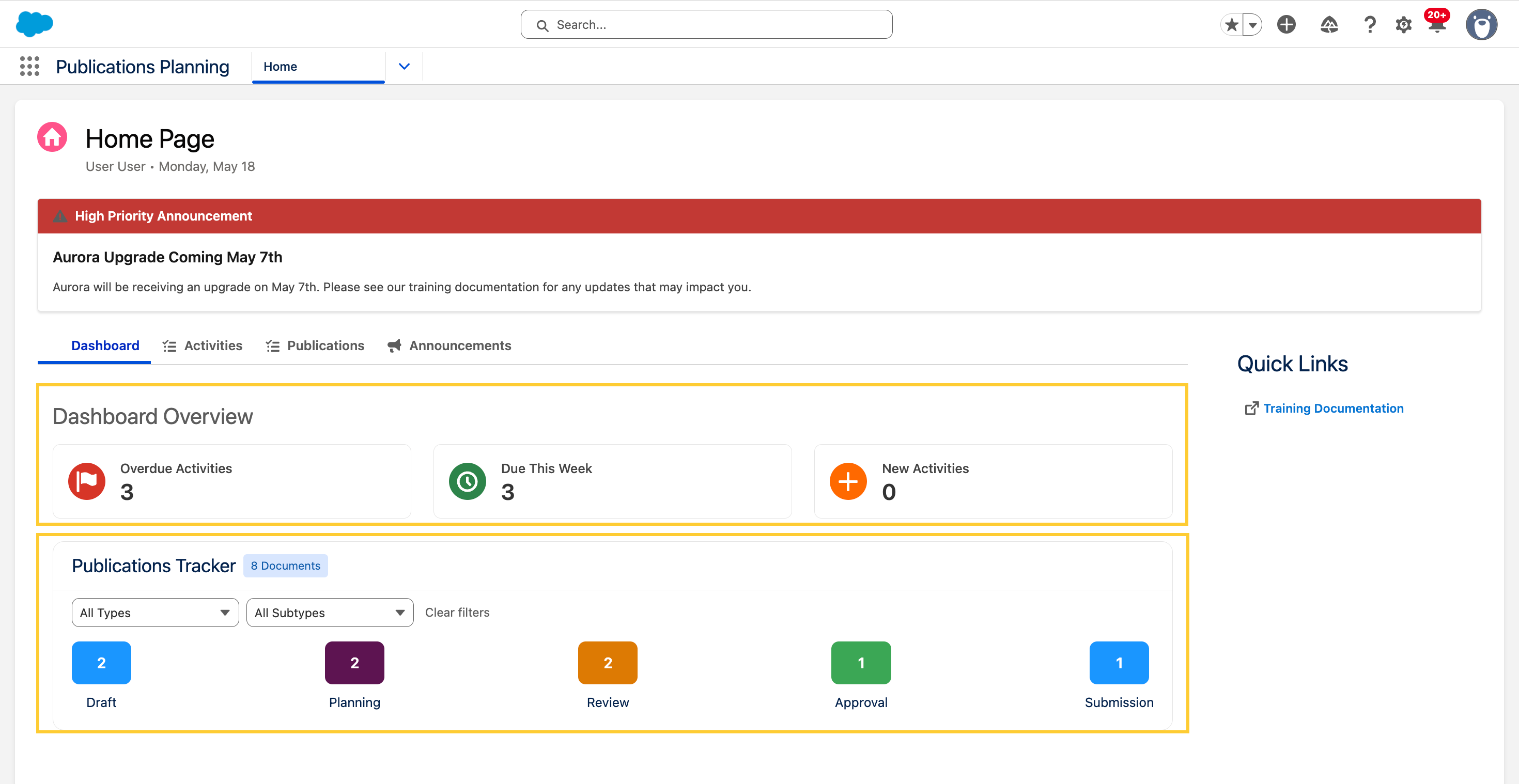The width and height of the screenshot is (1519, 784).
Task: Click the pink Home Page icon
Action: pos(52,137)
